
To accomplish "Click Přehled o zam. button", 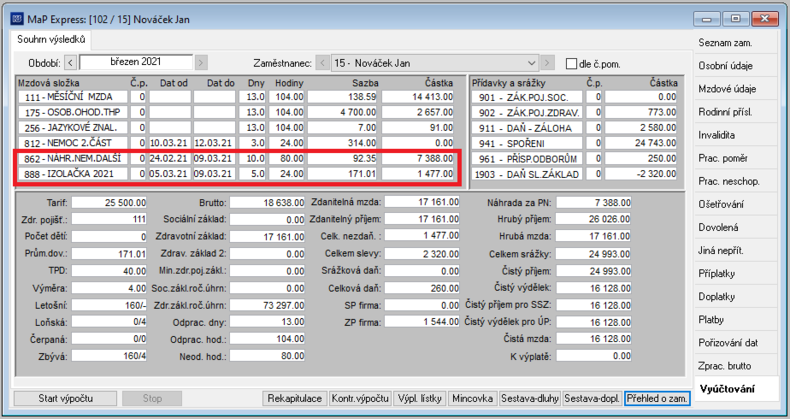I will [x=657, y=398].
